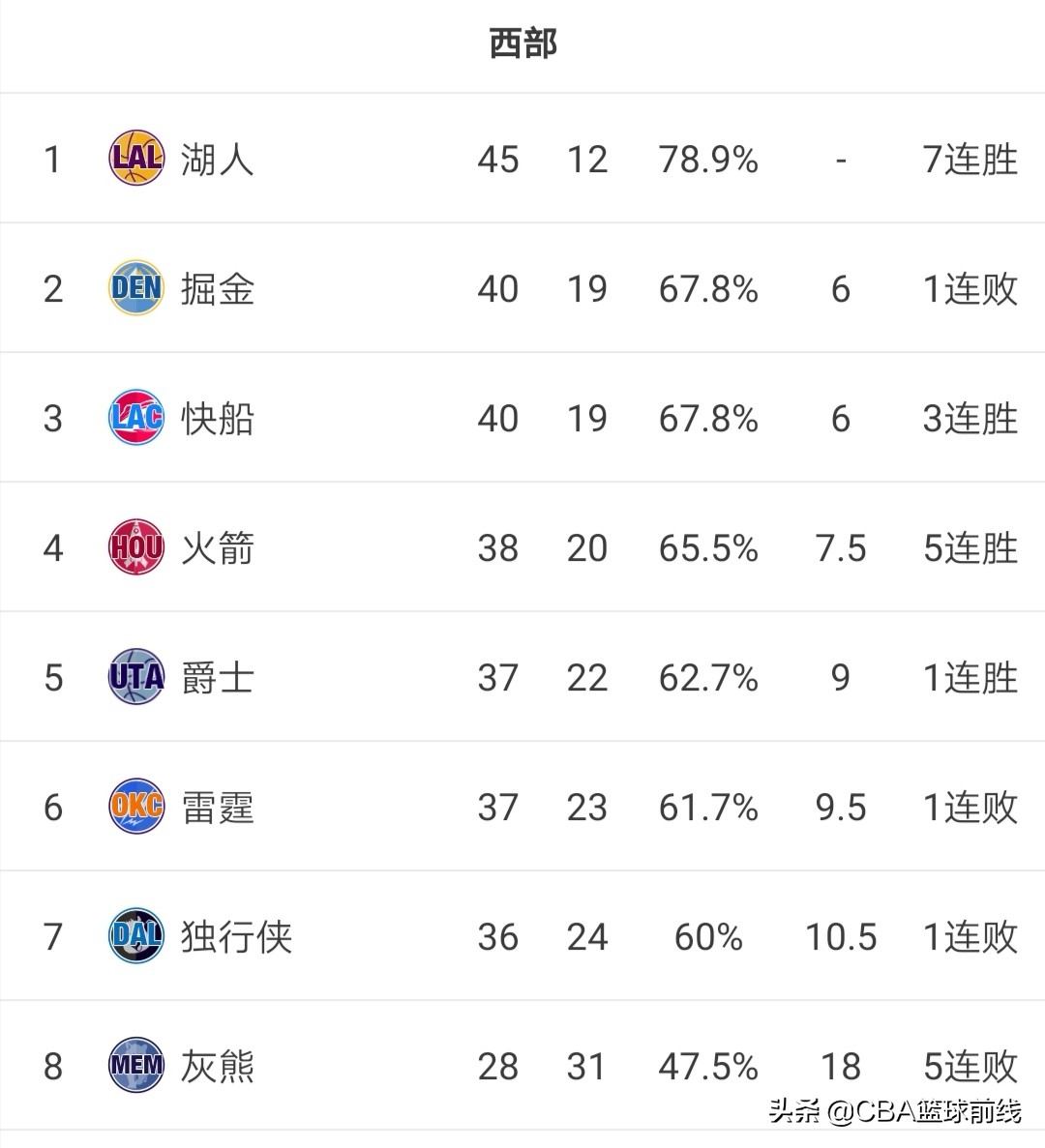Click the 雷霆 team name
1045x1148 pixels.
pyautogui.click(x=218, y=808)
